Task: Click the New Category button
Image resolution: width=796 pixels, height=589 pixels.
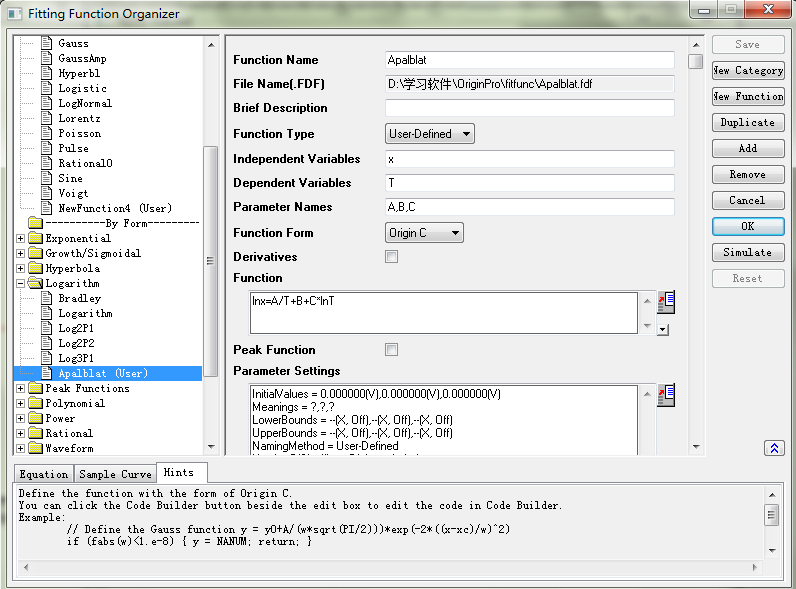Action: tap(748, 70)
